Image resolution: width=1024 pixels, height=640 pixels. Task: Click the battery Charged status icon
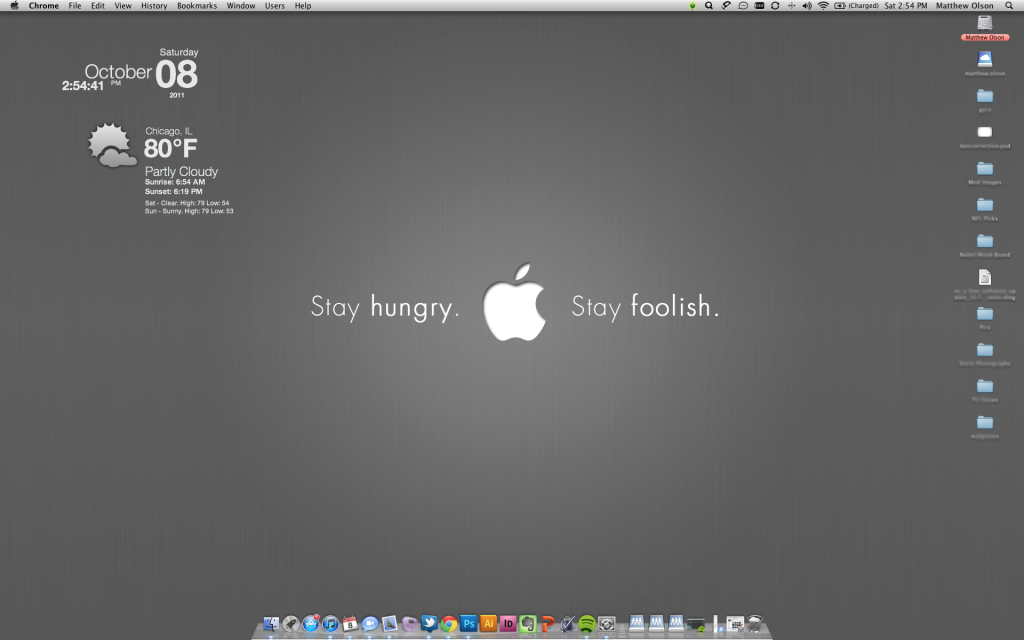[x=856, y=5]
